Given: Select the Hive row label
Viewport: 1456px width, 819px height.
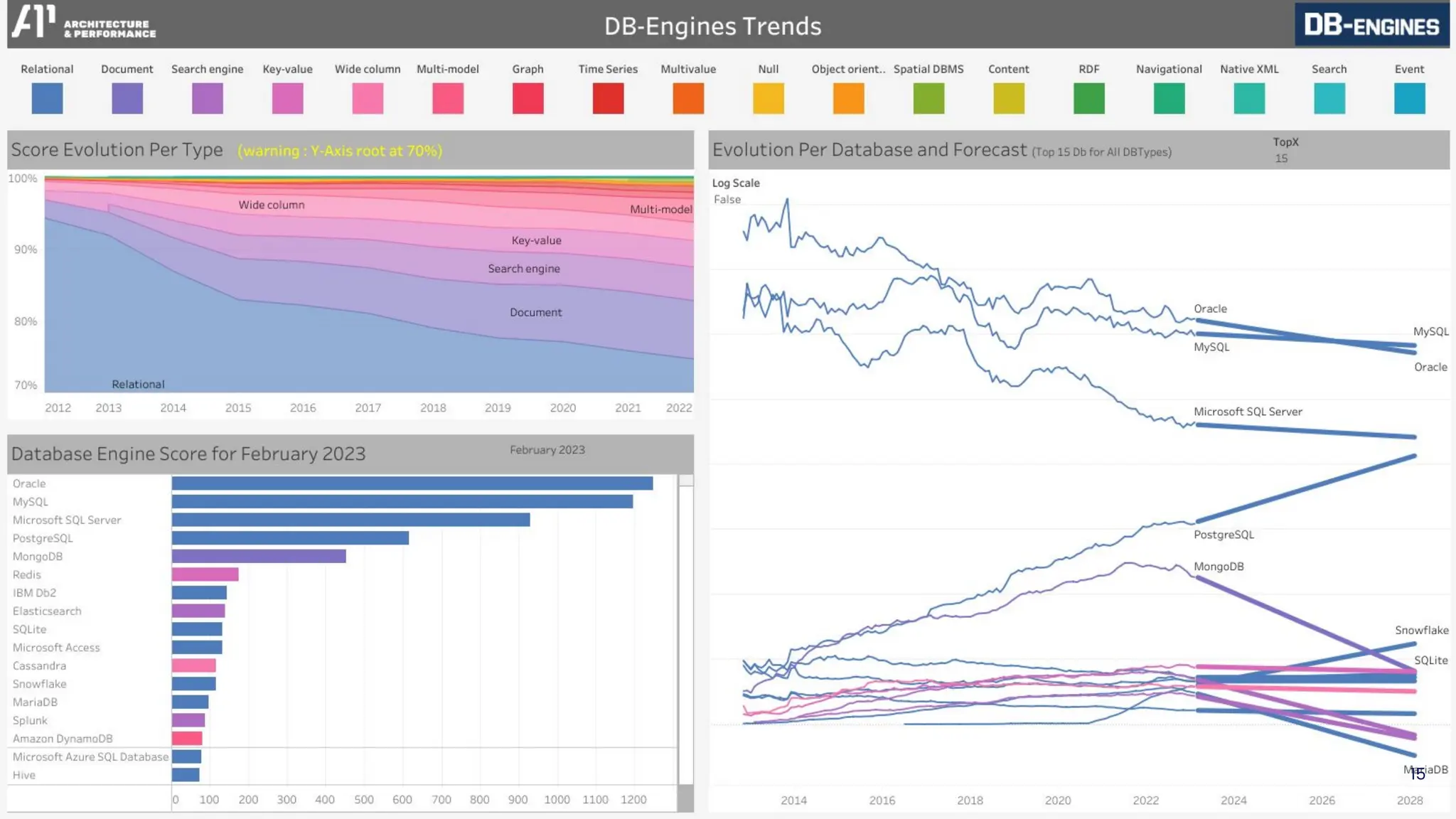Looking at the screenshot, I should (x=23, y=775).
